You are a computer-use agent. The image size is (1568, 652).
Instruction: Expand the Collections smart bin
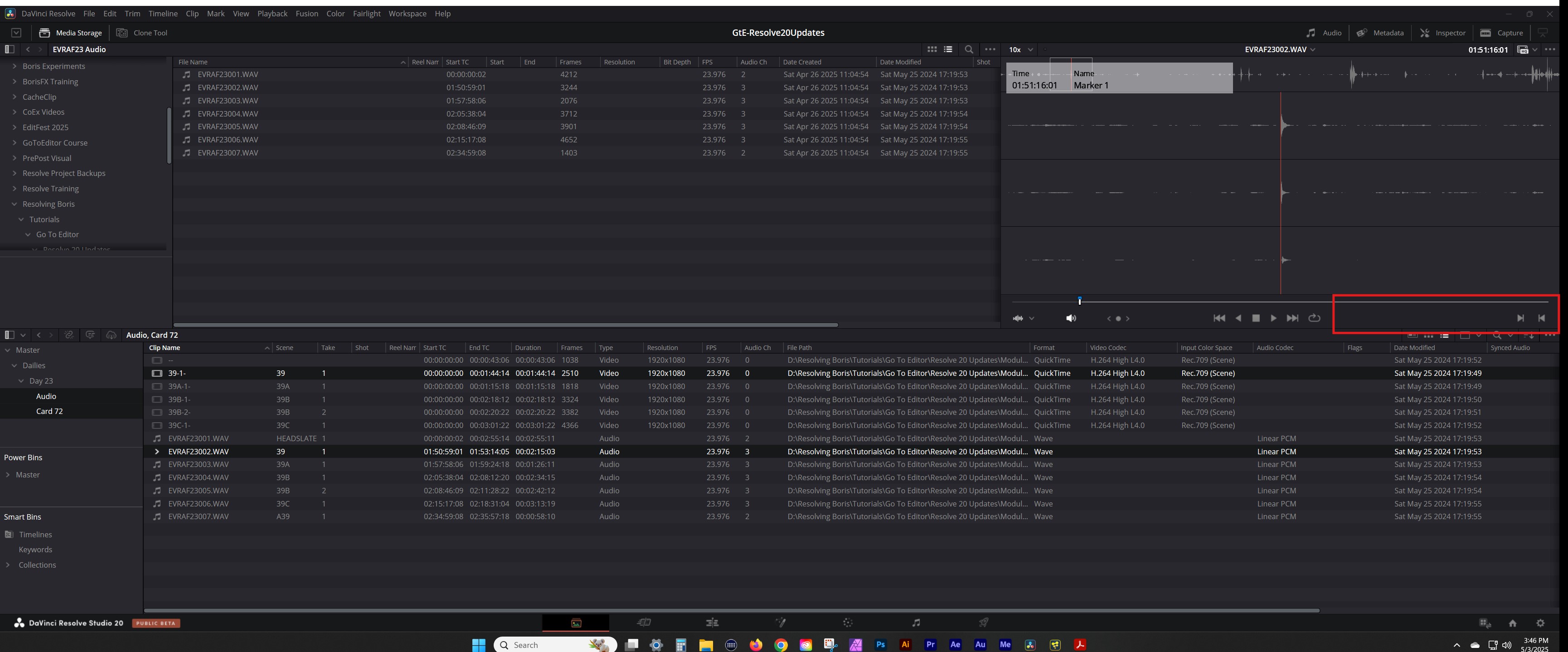pos(7,565)
